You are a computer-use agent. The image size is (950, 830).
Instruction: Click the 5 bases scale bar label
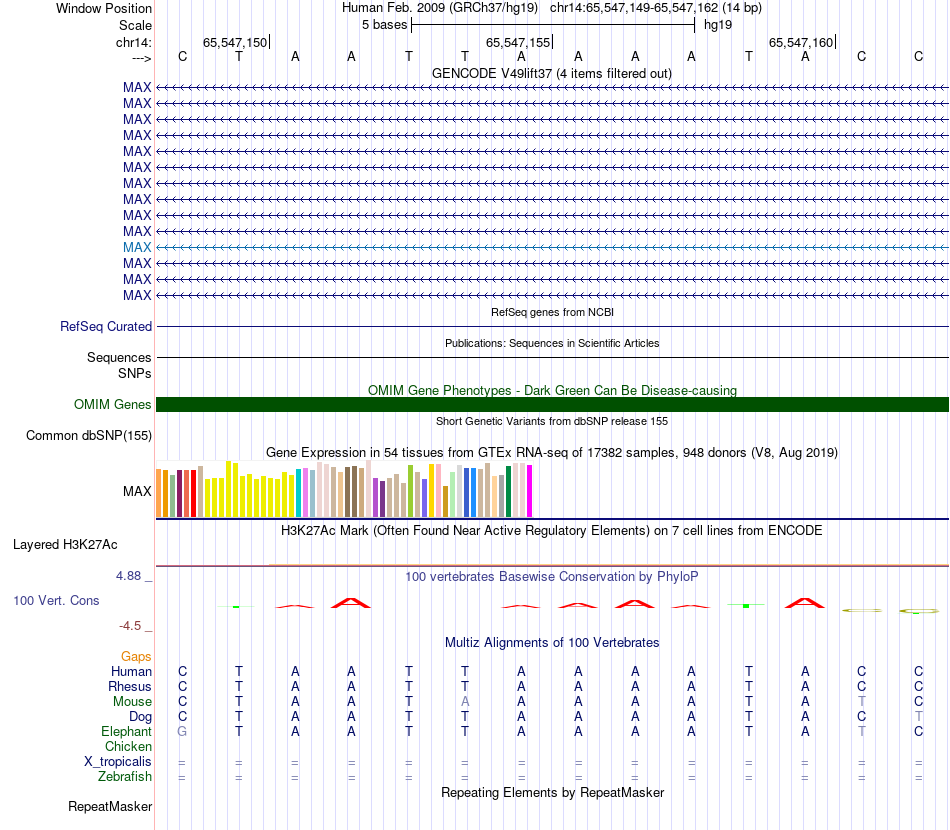coord(385,25)
